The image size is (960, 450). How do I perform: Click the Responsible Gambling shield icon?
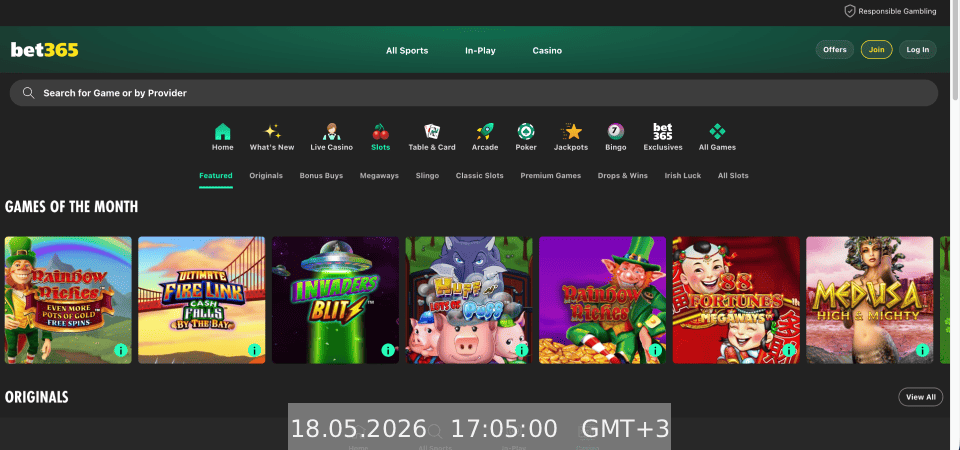pos(849,11)
